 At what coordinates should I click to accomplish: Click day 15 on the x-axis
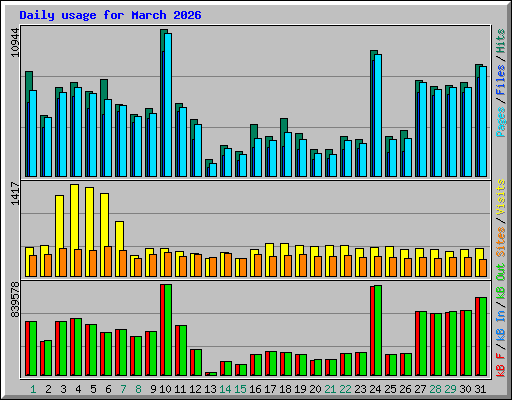pyautogui.click(x=240, y=389)
